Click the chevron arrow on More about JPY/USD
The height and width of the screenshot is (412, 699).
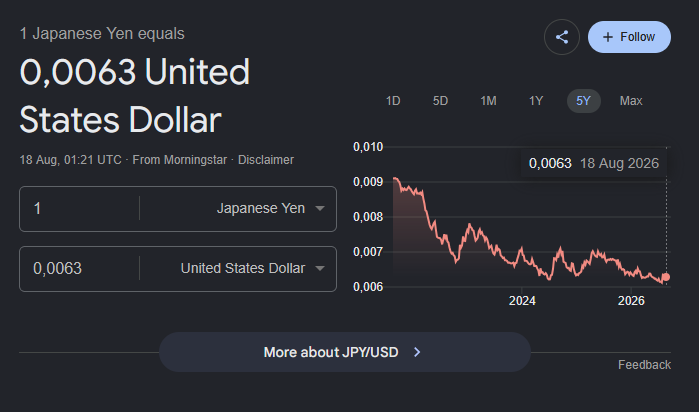tap(417, 352)
